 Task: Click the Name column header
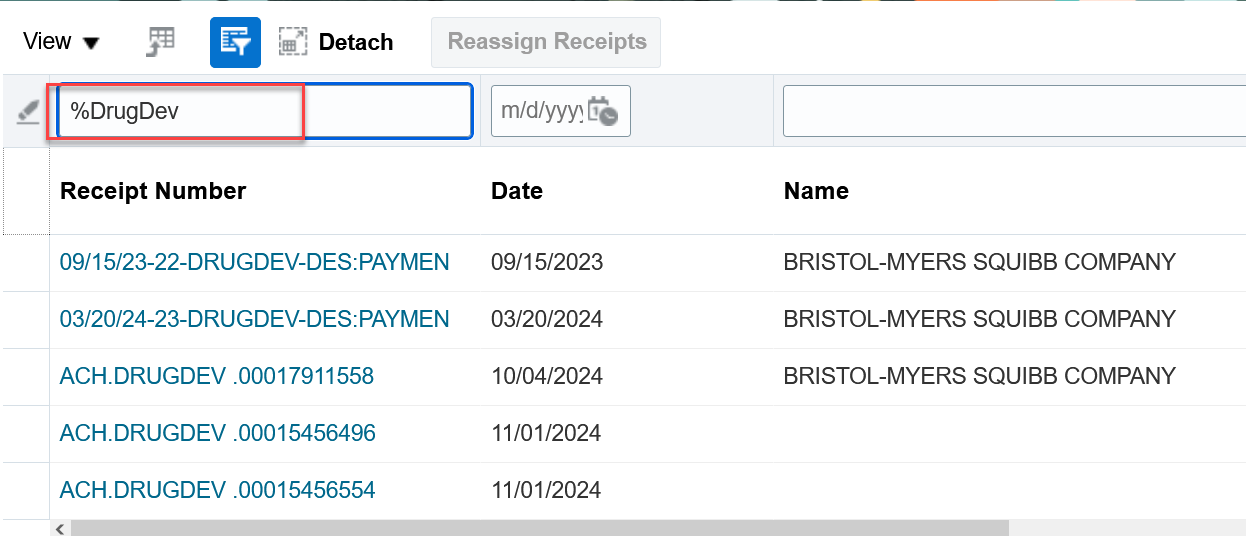[x=816, y=191]
